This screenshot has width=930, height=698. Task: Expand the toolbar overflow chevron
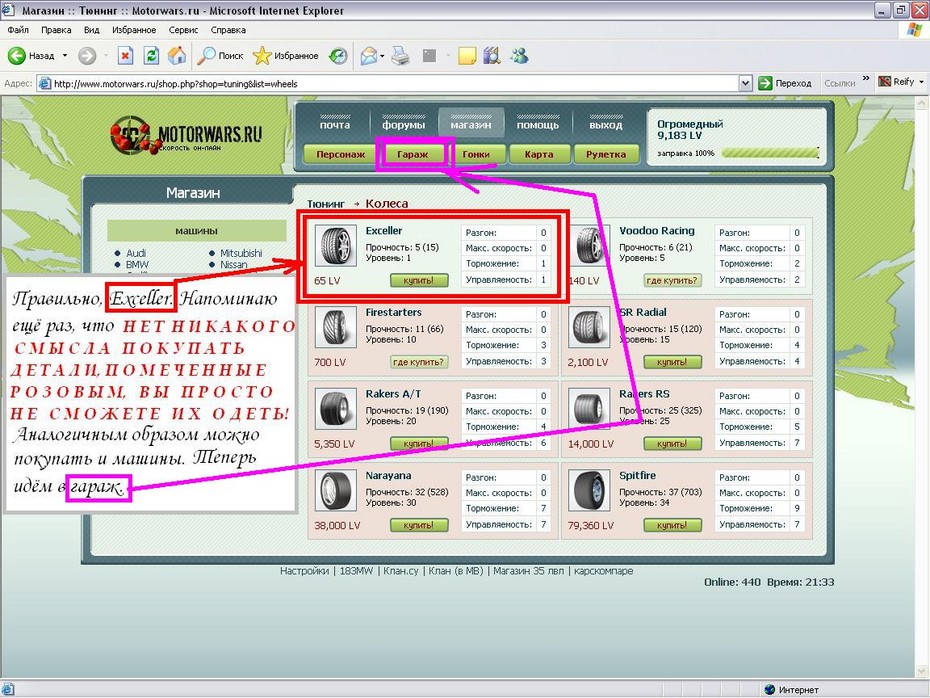[x=866, y=78]
